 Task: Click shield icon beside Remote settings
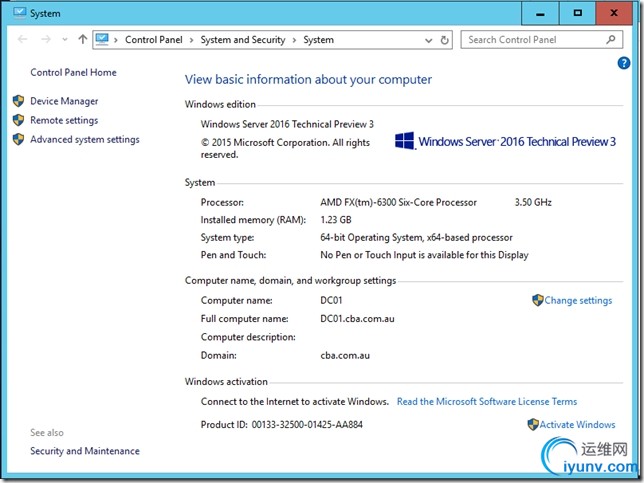(18, 120)
